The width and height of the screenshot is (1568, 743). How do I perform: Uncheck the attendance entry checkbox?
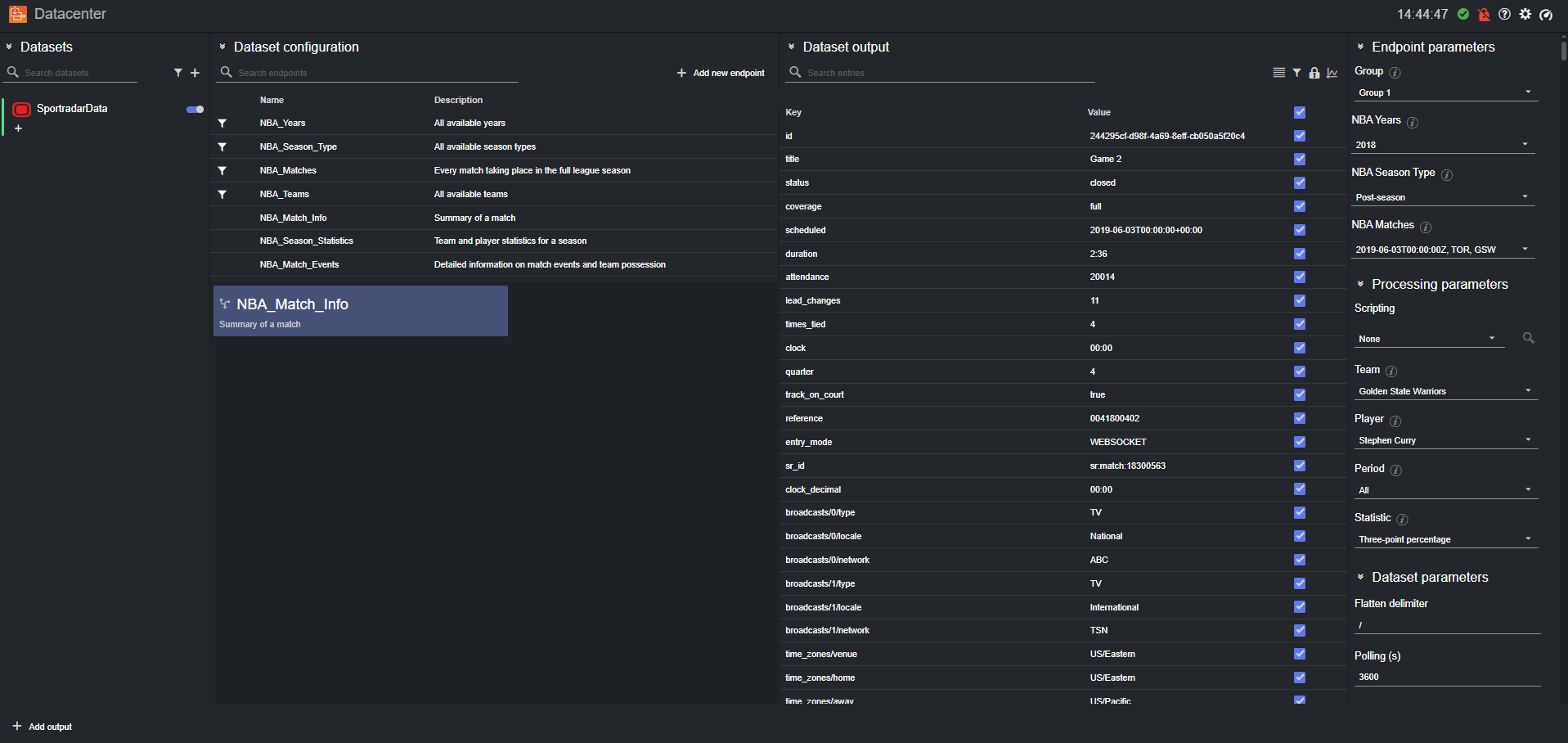coord(1299,277)
